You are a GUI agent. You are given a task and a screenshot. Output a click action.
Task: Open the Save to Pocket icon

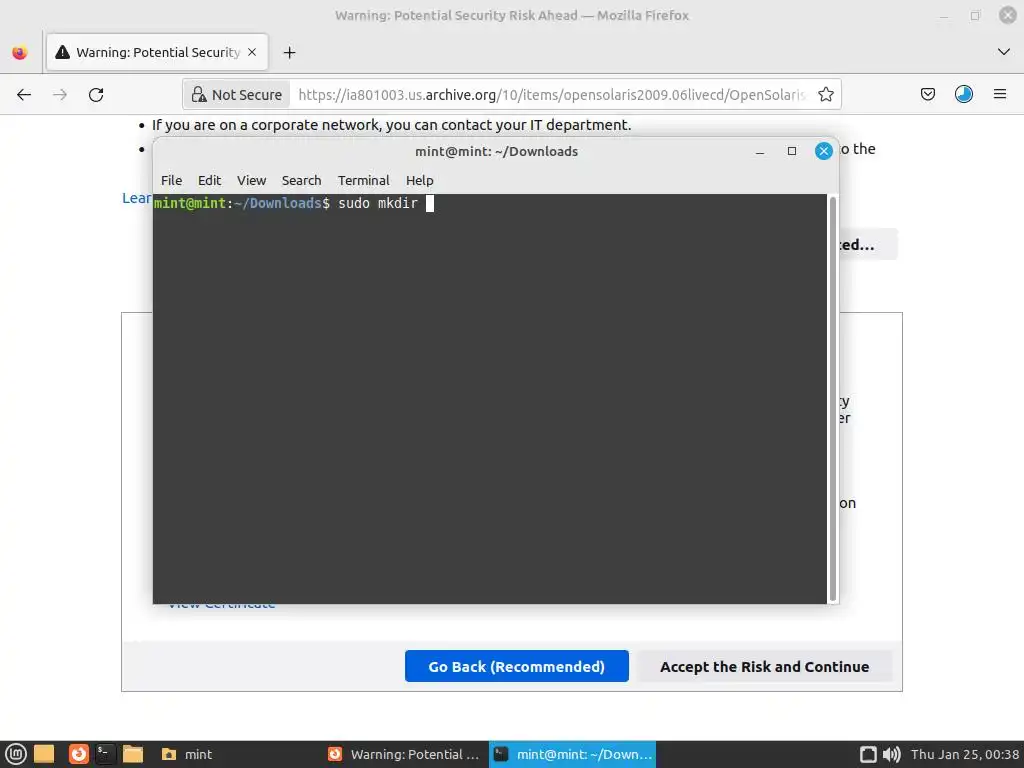(x=927, y=95)
